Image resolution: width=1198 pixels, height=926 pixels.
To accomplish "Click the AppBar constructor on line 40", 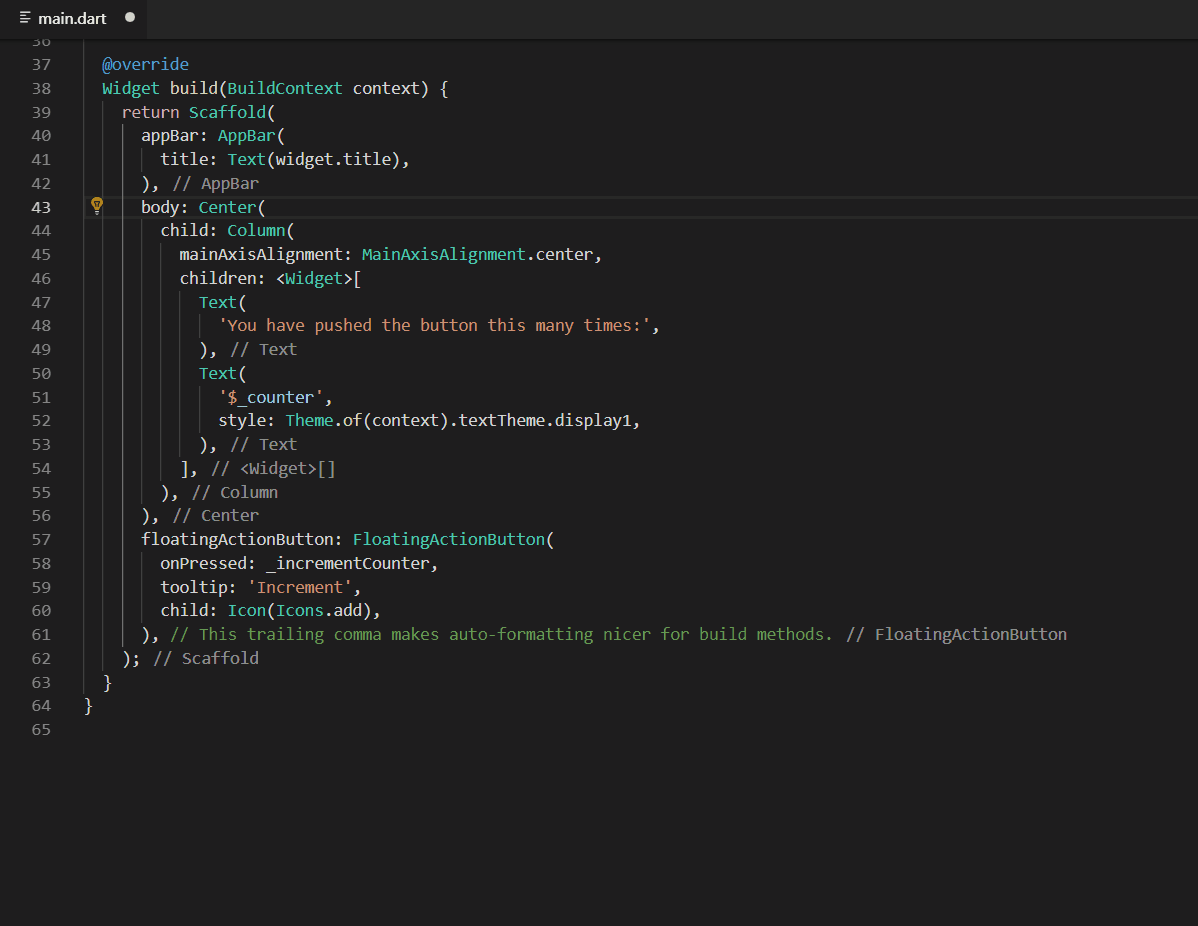I will coord(247,135).
